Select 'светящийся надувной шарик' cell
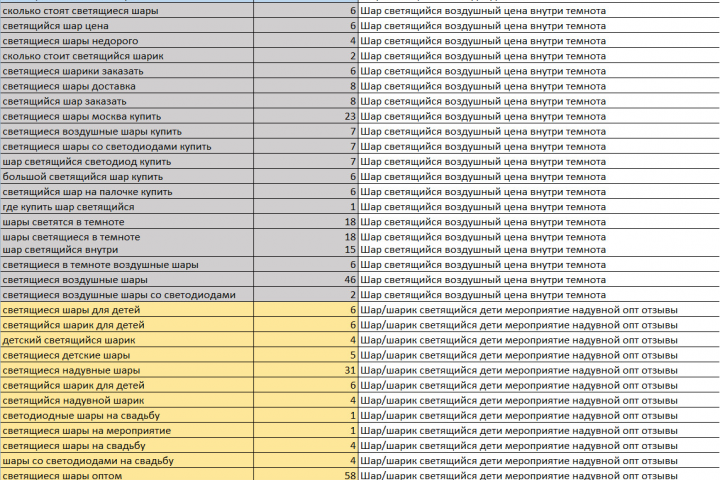 [x=127, y=401]
